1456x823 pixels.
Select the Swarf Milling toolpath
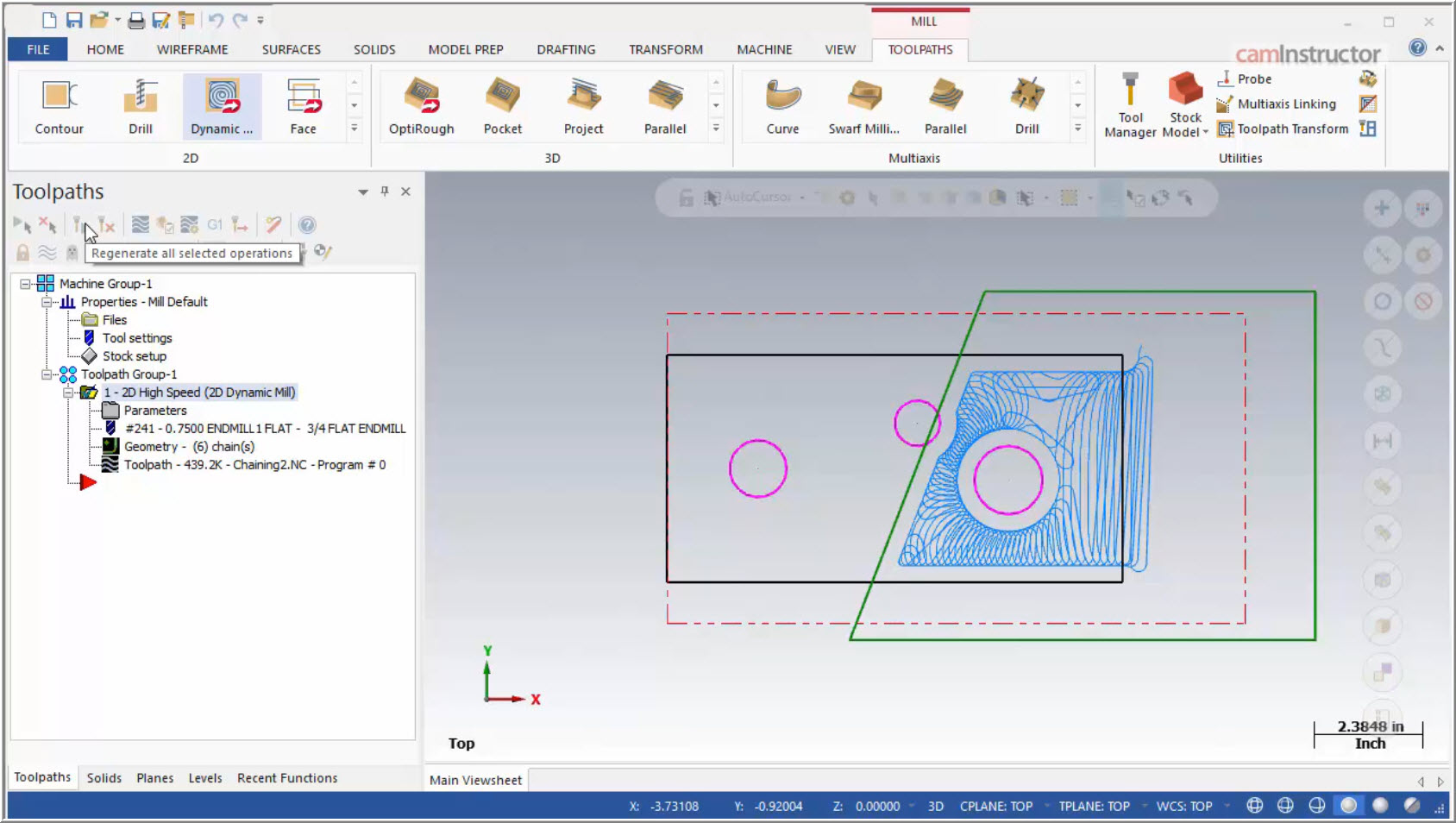862,105
